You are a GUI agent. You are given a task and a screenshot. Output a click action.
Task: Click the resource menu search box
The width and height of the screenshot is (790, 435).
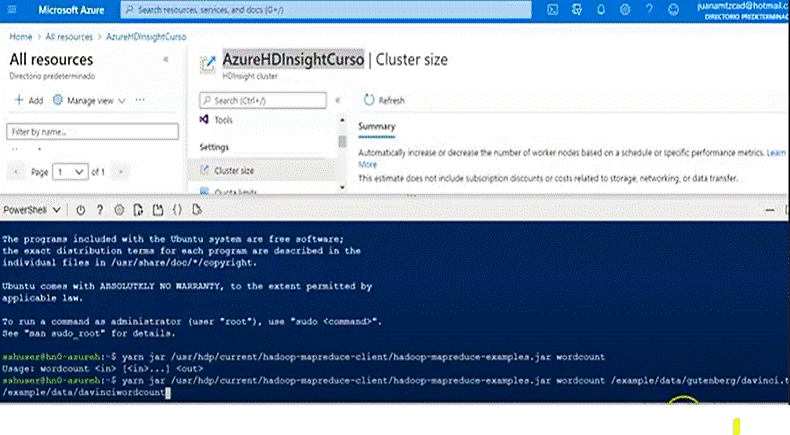click(262, 100)
